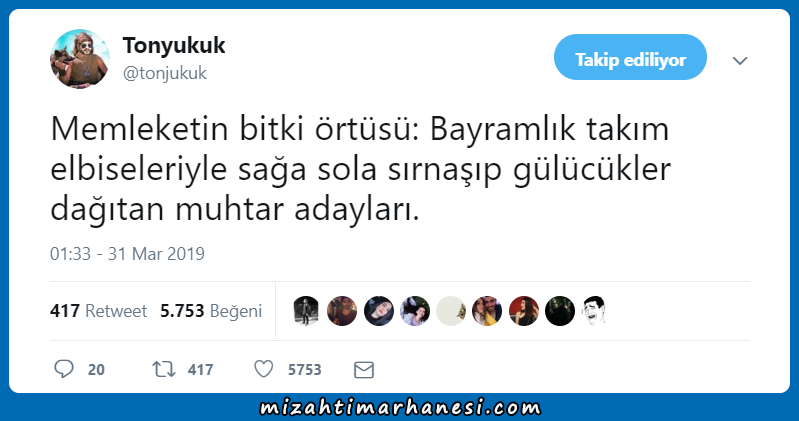Image resolution: width=799 pixels, height=421 pixels.
Task: Like the tweet with the heart icon
Action: coord(263,369)
